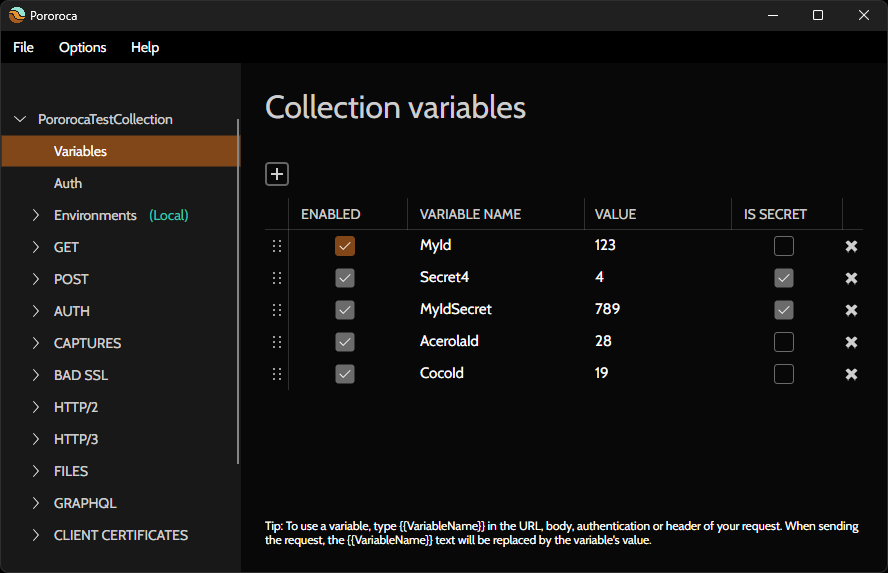
Task: Click the drag handle of MyId row
Action: 277,246
